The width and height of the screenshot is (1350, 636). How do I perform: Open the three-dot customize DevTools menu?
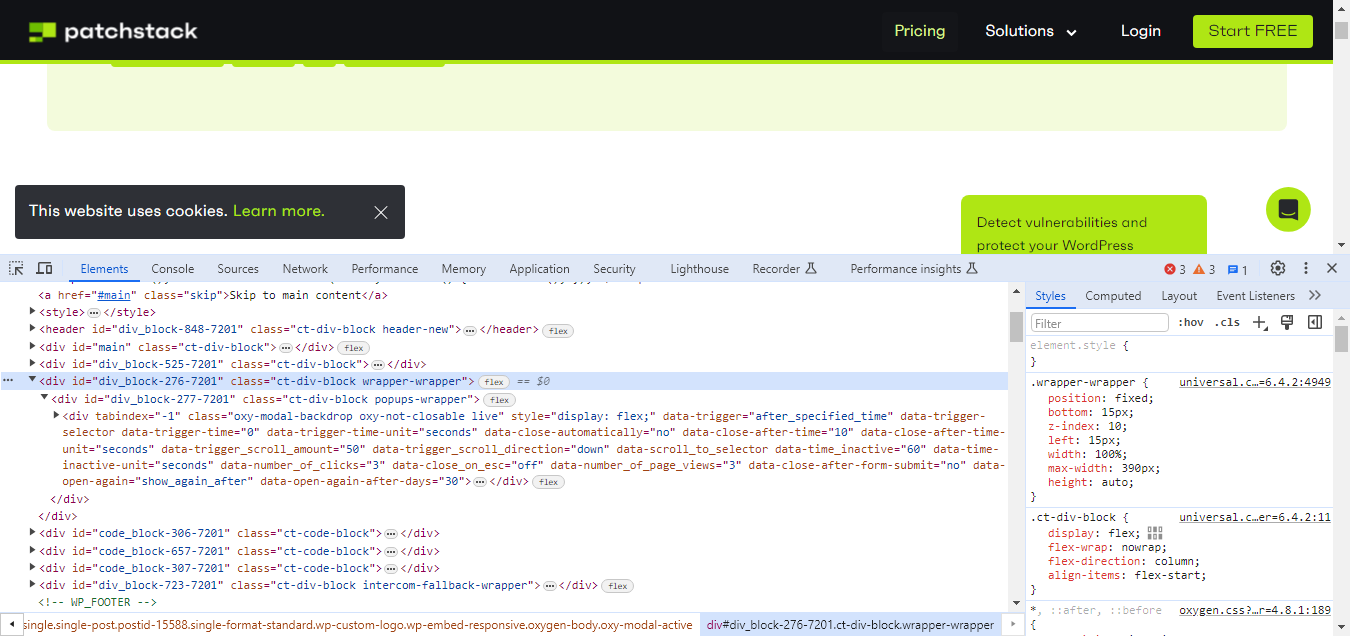coord(1306,268)
